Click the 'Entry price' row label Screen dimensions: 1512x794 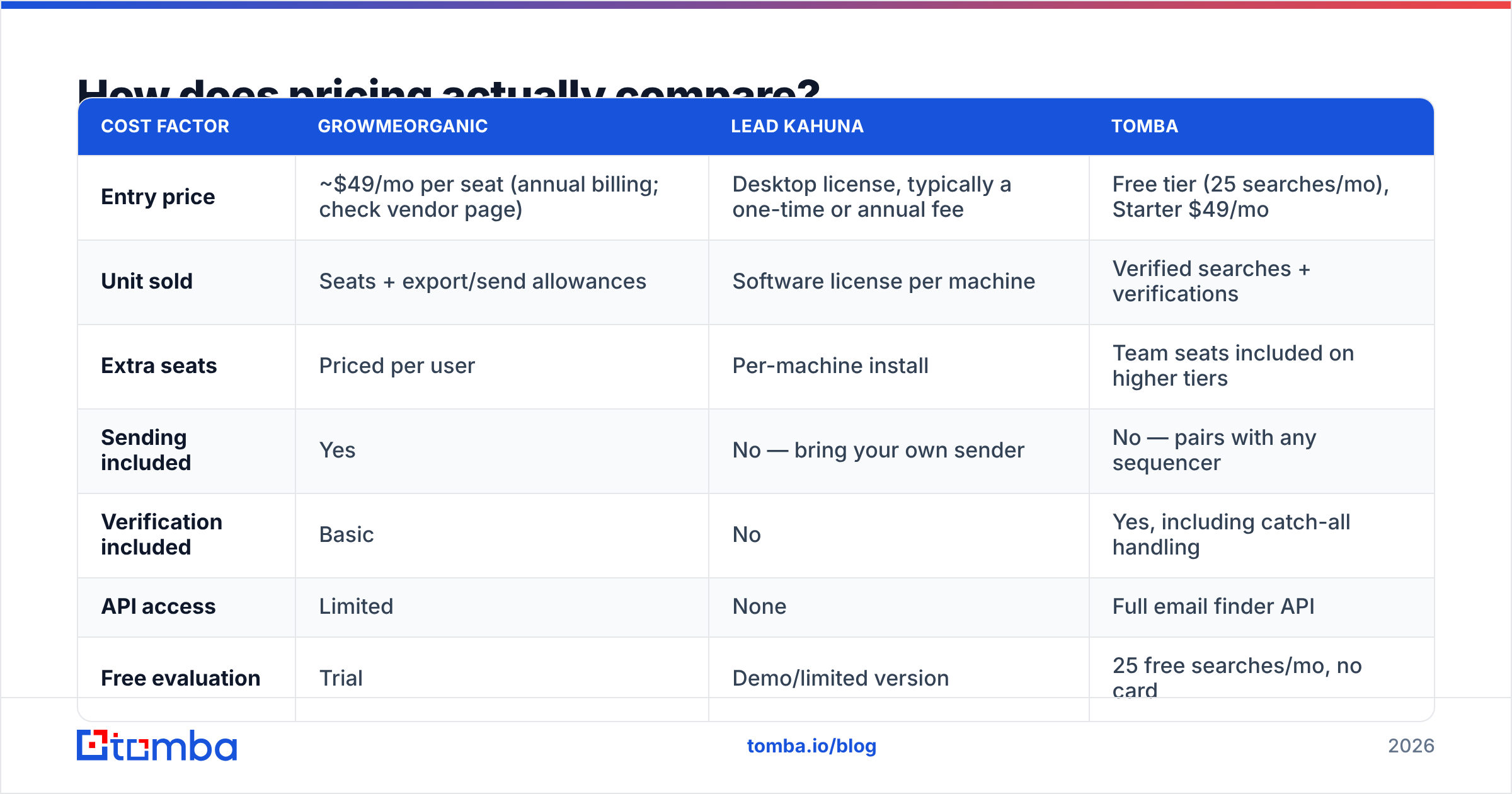click(x=158, y=197)
